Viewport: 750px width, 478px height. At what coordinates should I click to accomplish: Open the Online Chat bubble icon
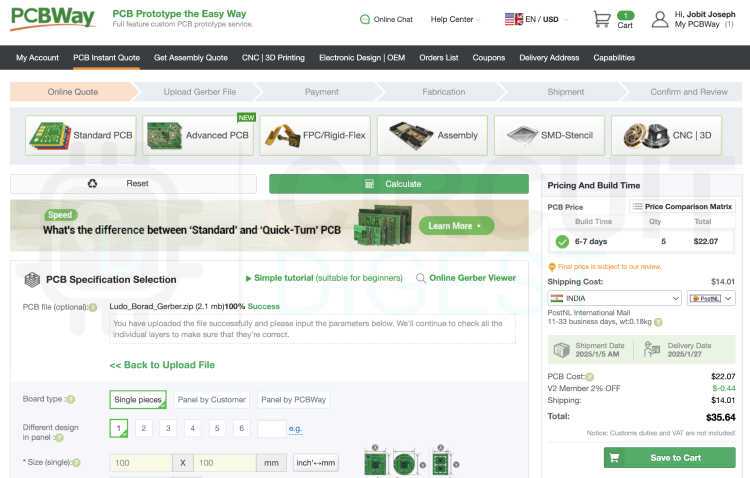click(365, 20)
